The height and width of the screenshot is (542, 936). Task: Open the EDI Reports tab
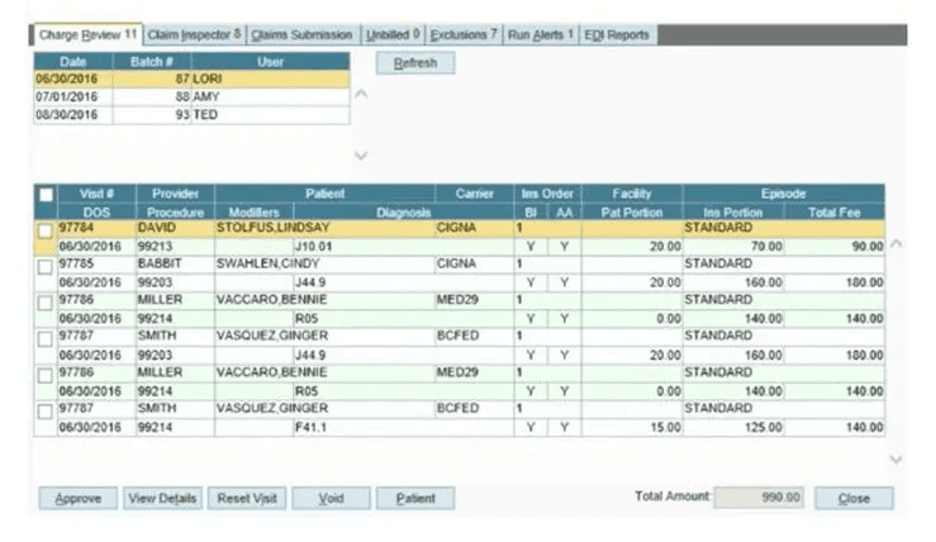coord(615,35)
